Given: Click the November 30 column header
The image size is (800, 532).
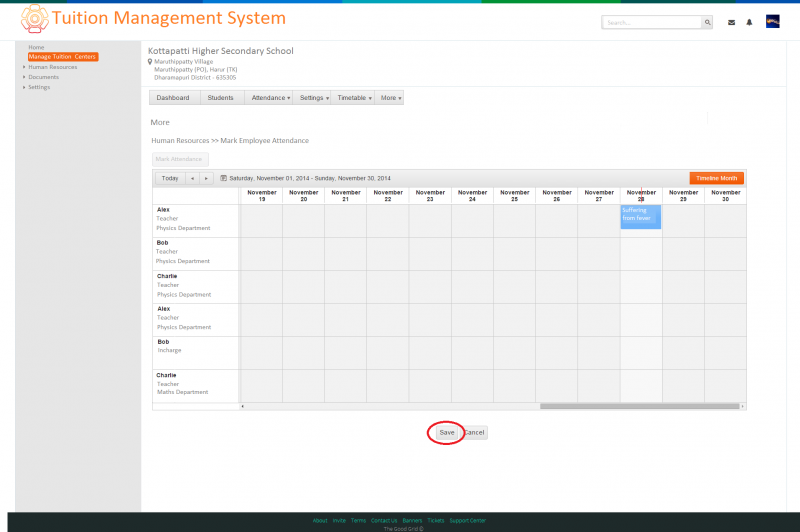Looking at the screenshot, I should click(726, 196).
